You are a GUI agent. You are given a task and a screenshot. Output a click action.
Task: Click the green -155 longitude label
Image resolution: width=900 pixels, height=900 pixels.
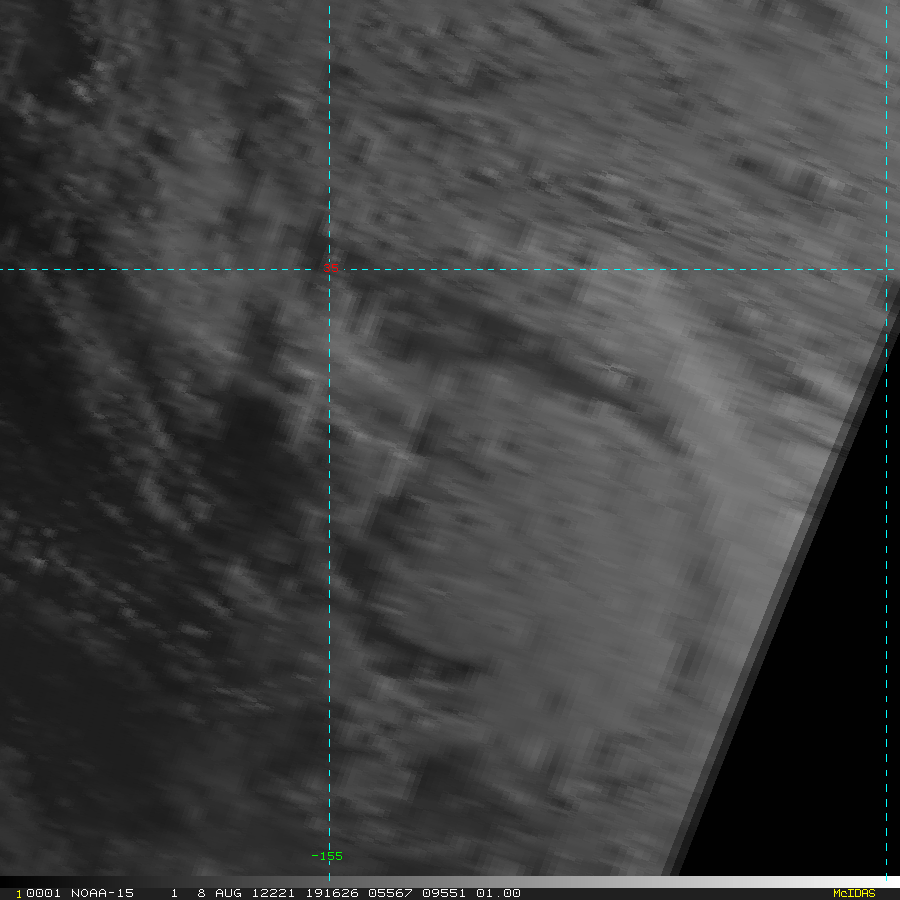(x=327, y=856)
